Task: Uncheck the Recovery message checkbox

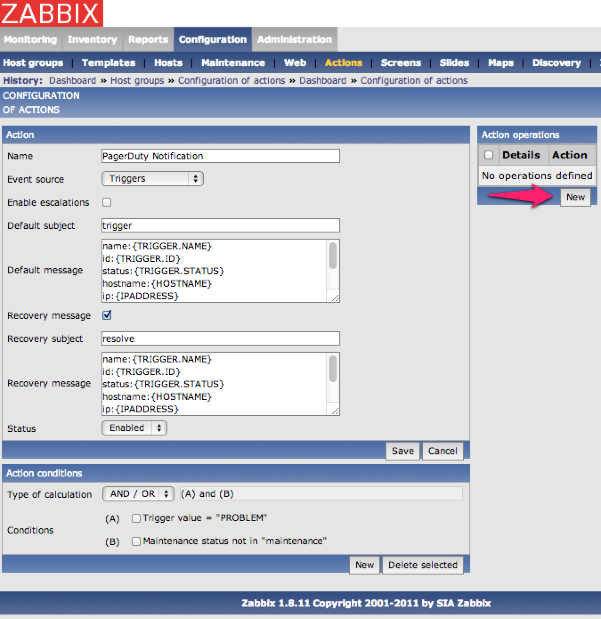Action: [107, 315]
